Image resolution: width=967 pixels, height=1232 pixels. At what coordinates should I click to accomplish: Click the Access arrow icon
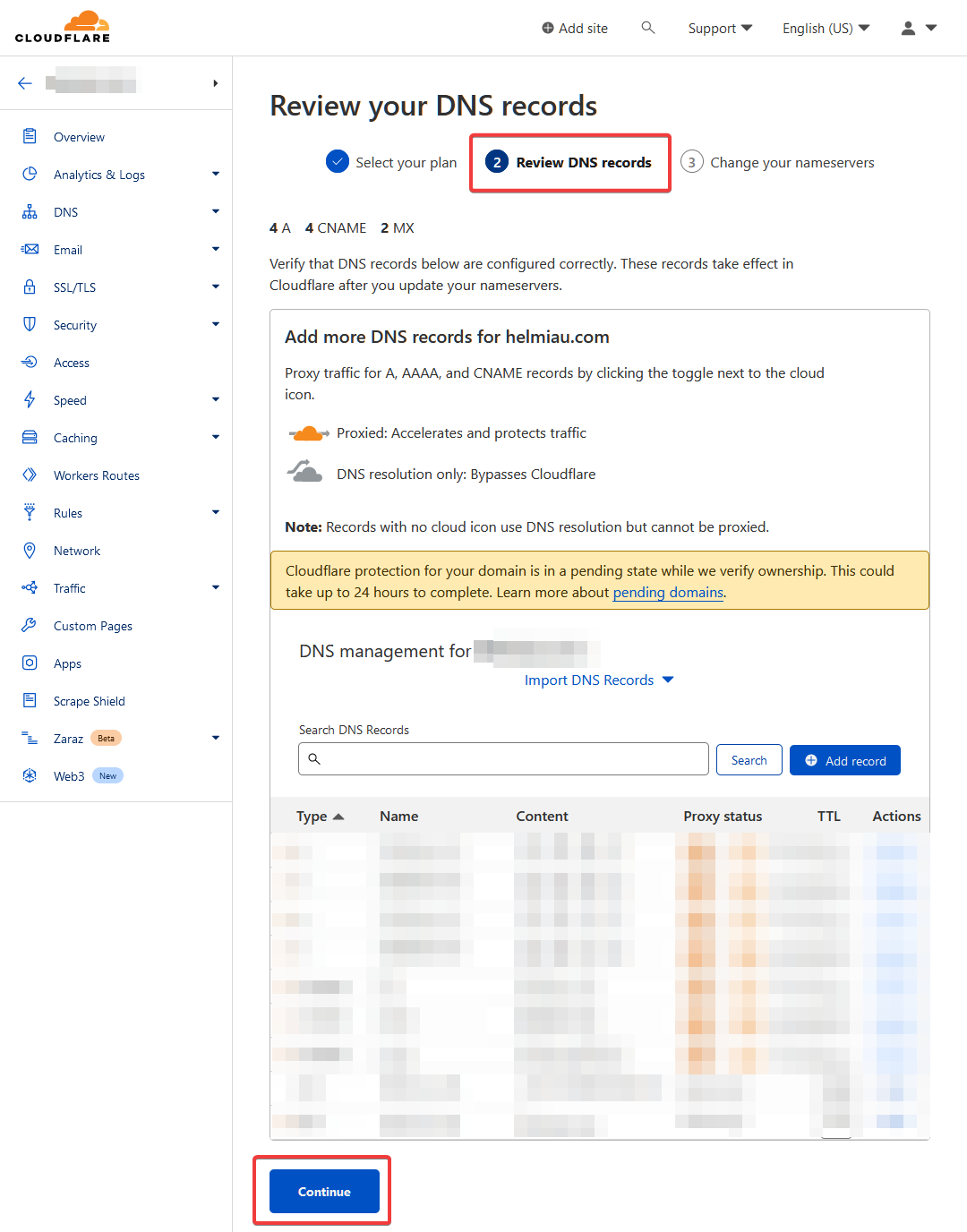click(30, 362)
